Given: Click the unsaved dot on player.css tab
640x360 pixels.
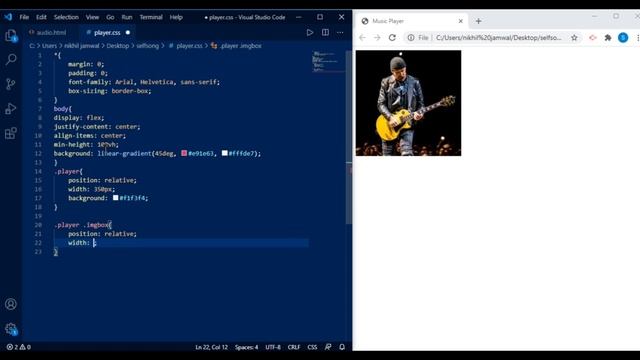Looking at the screenshot, I should click(x=128, y=32).
